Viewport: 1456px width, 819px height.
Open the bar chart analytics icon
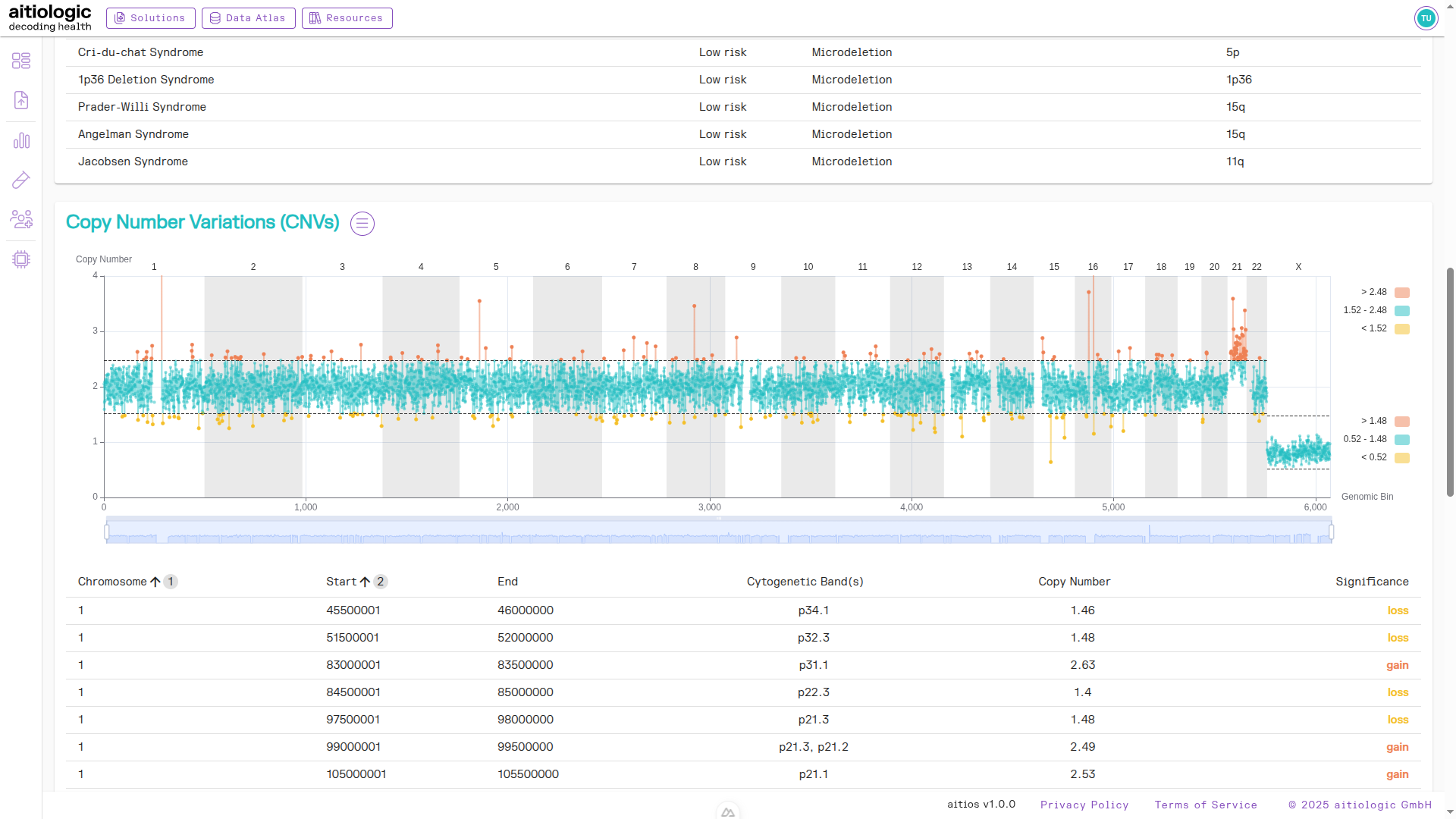[x=21, y=140]
